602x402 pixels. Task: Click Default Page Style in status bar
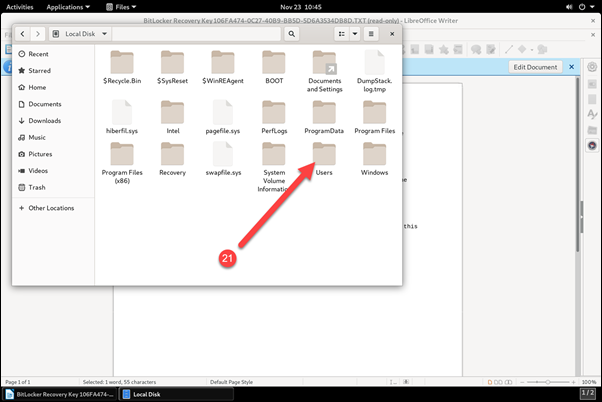click(x=231, y=382)
